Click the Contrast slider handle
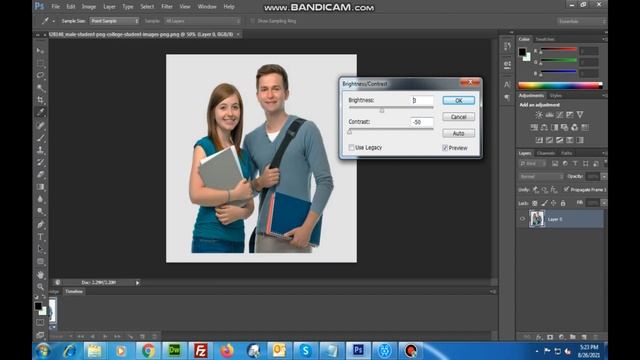 (349, 131)
